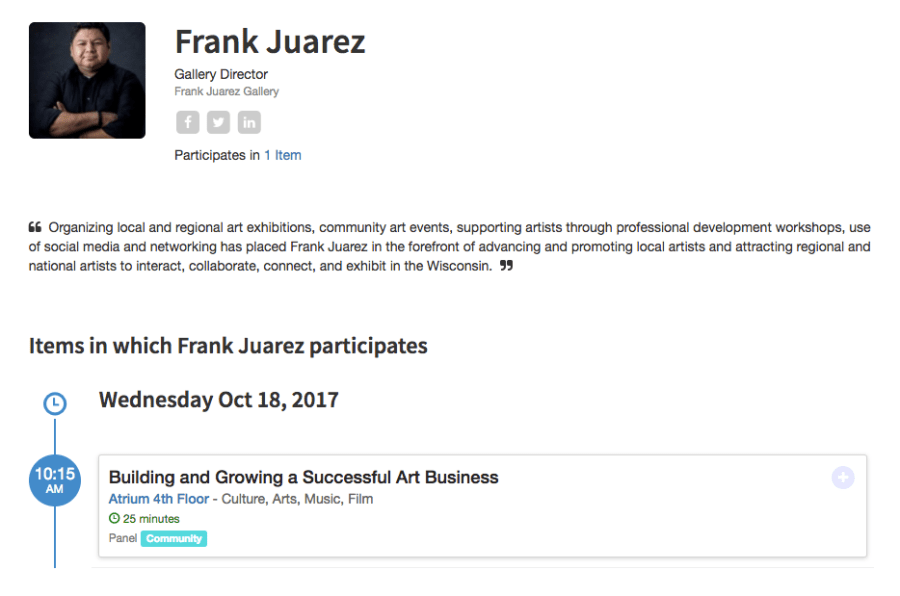This screenshot has height=596, width=900.
Task: Click the closing quotation mark icon
Action: pyautogui.click(x=506, y=266)
